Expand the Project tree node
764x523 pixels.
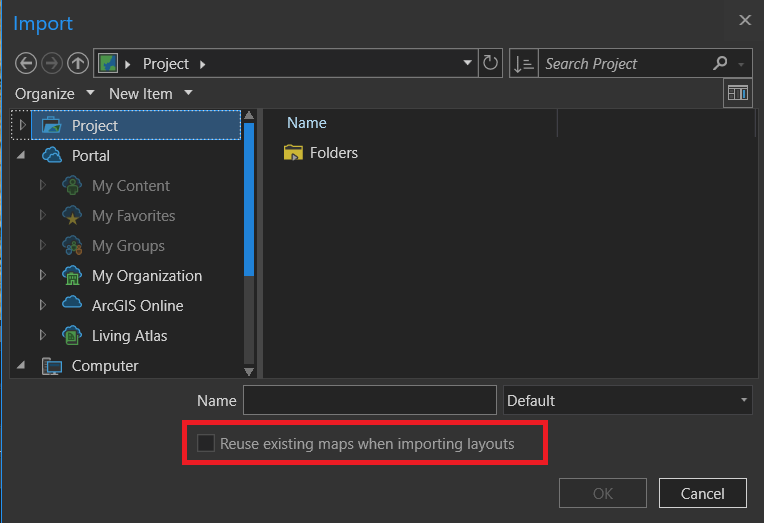23,125
